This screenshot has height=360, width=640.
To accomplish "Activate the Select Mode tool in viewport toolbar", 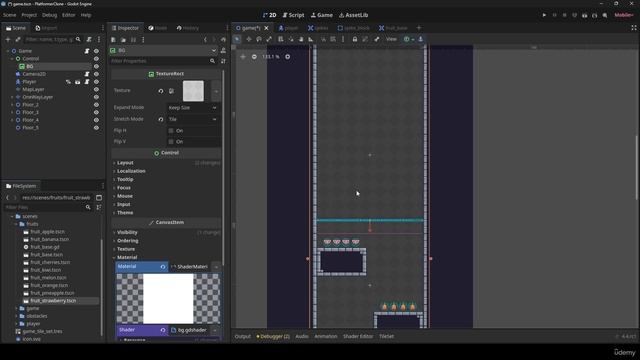I will [x=237, y=39].
